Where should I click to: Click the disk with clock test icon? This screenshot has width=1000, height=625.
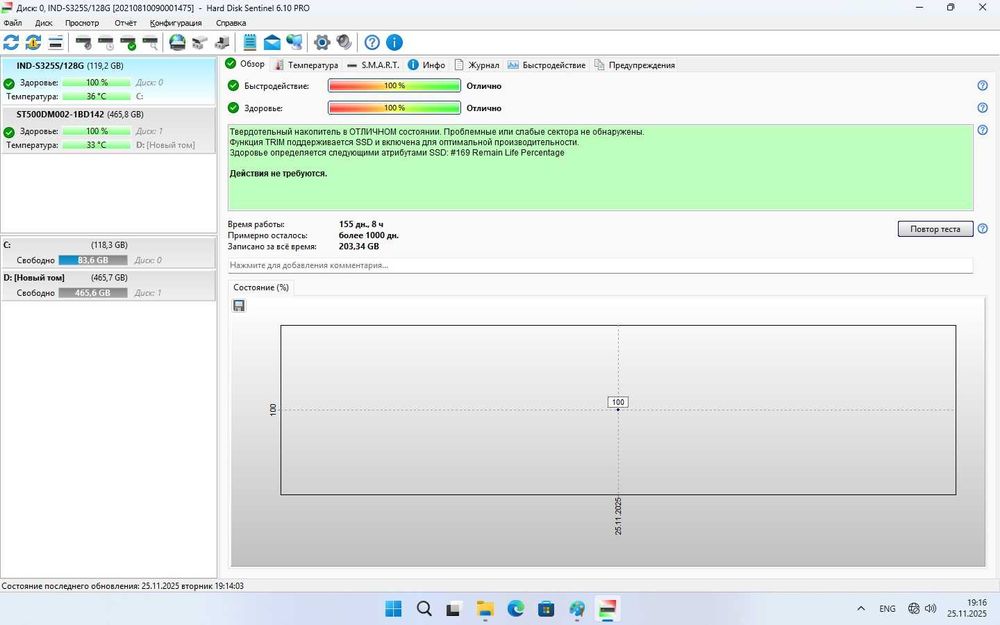[105, 43]
